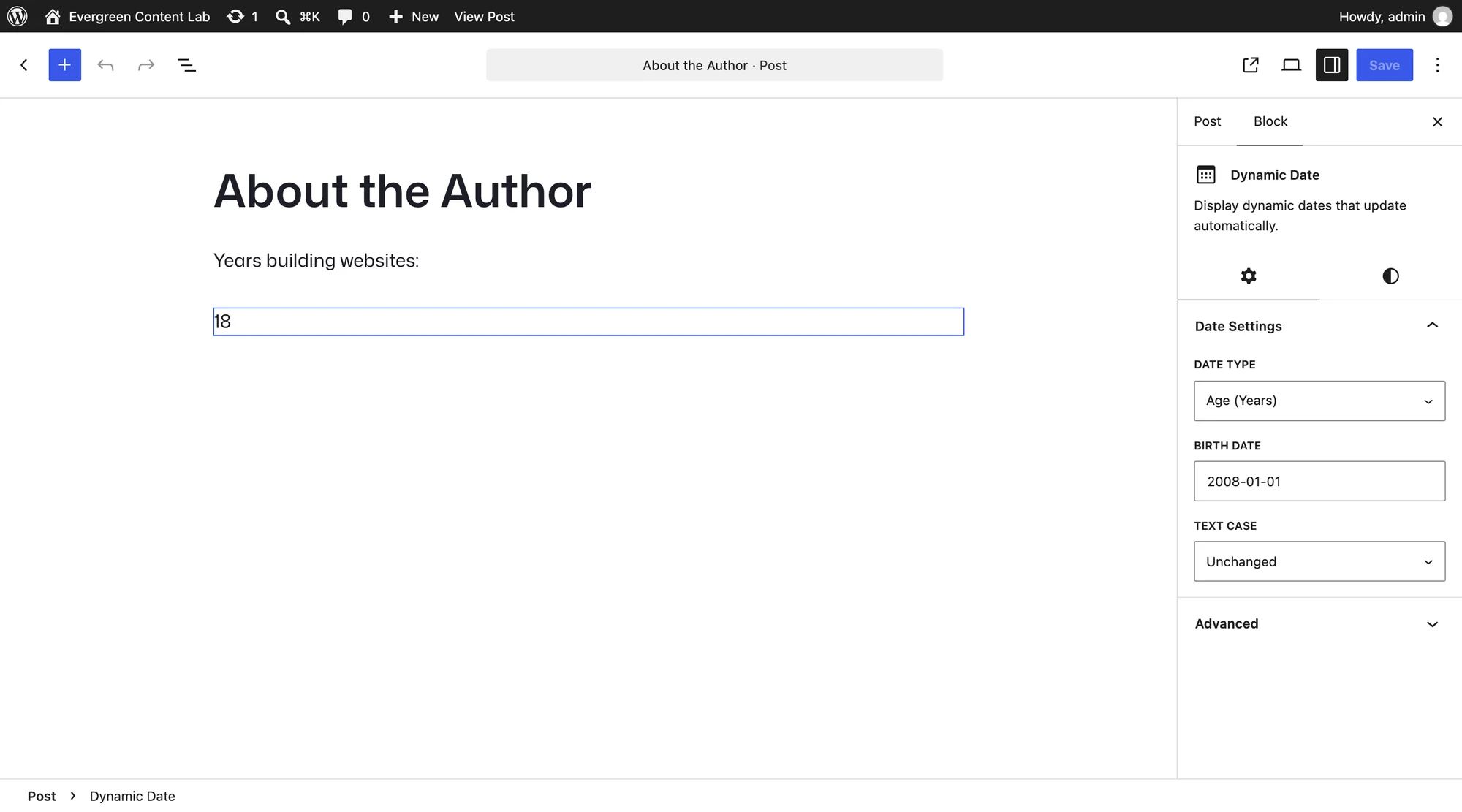Click the View Post link
This screenshot has width=1462, height=812.
484,16
